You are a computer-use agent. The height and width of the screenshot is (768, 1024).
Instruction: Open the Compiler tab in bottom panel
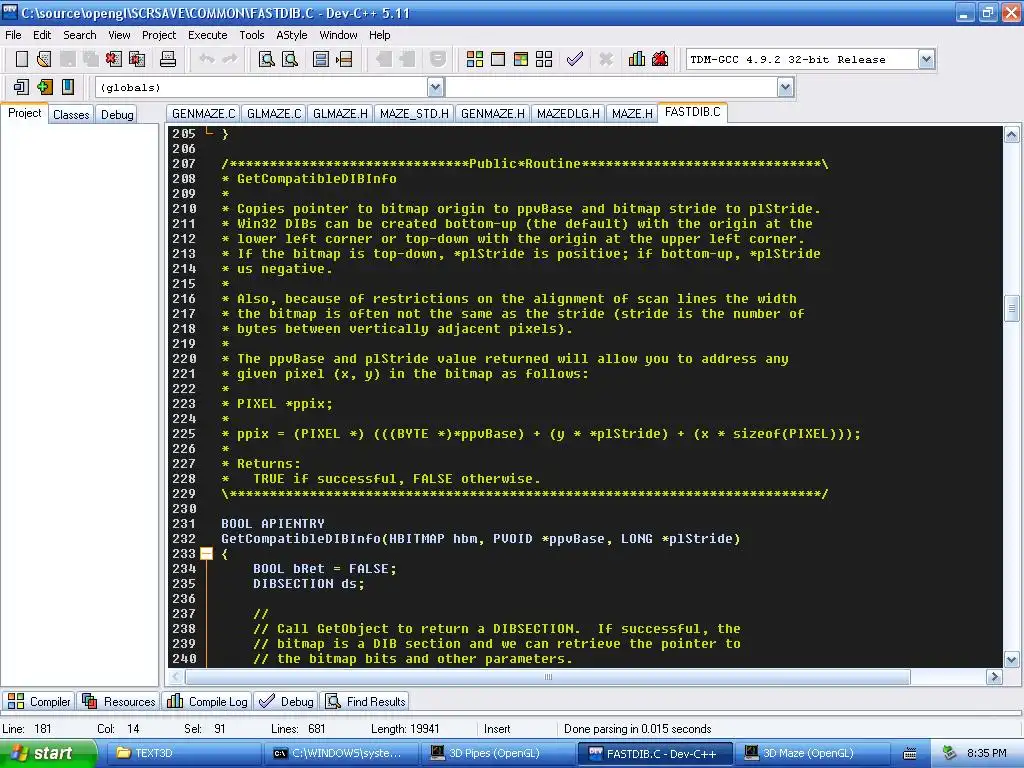(39, 701)
